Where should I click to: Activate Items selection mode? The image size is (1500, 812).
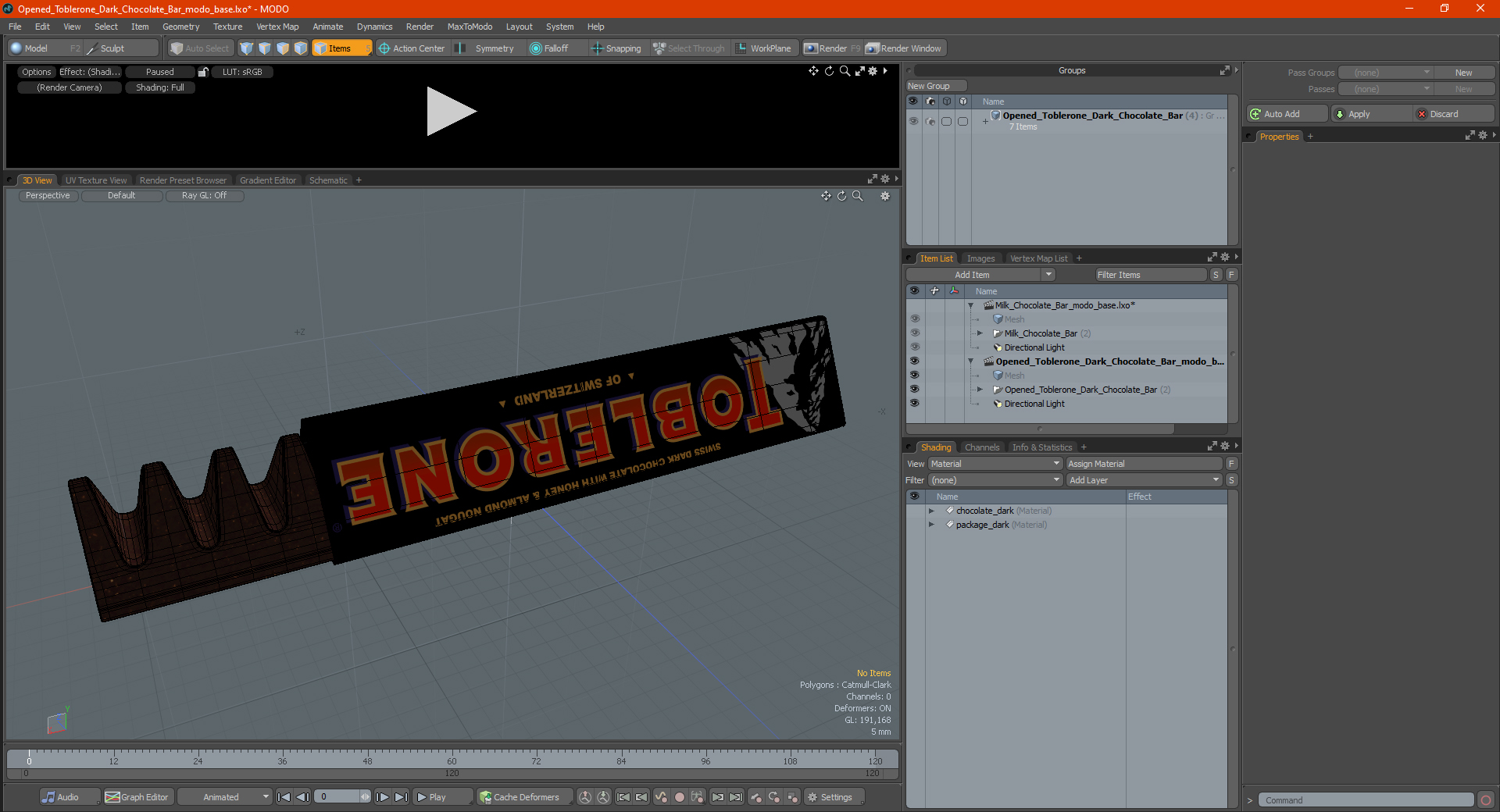341,48
